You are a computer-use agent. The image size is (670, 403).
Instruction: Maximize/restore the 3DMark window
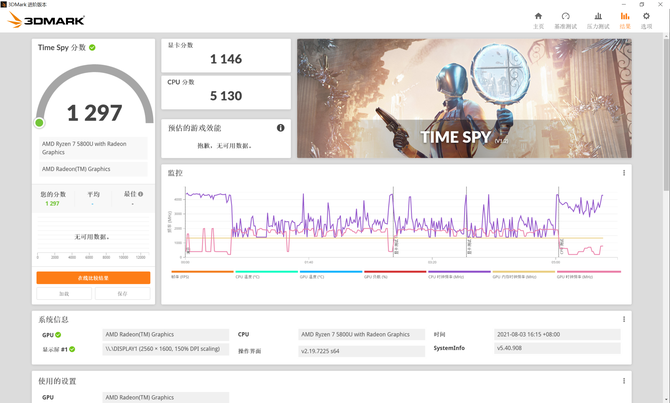[642, 4]
